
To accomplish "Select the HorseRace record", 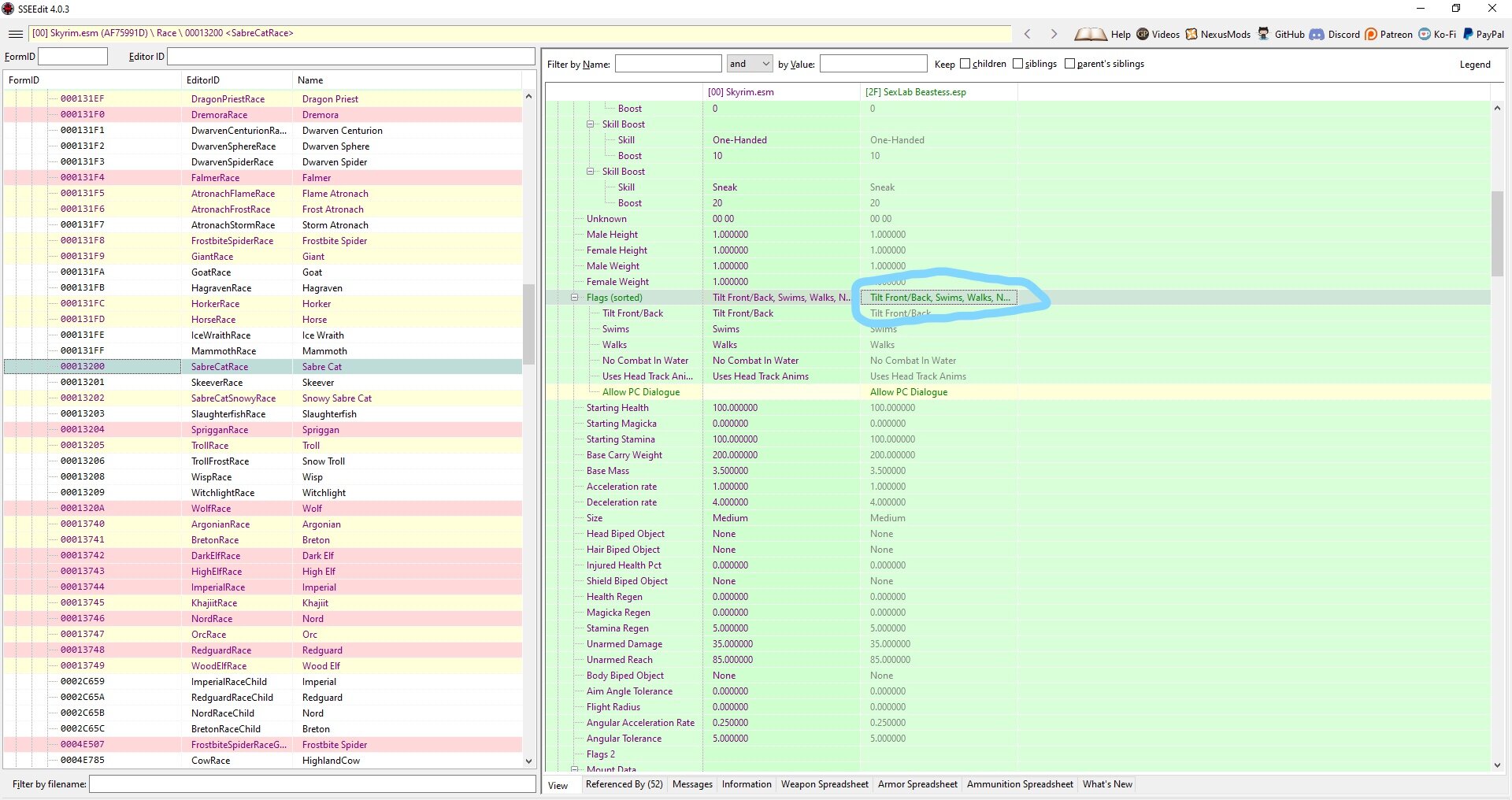I will (x=263, y=320).
